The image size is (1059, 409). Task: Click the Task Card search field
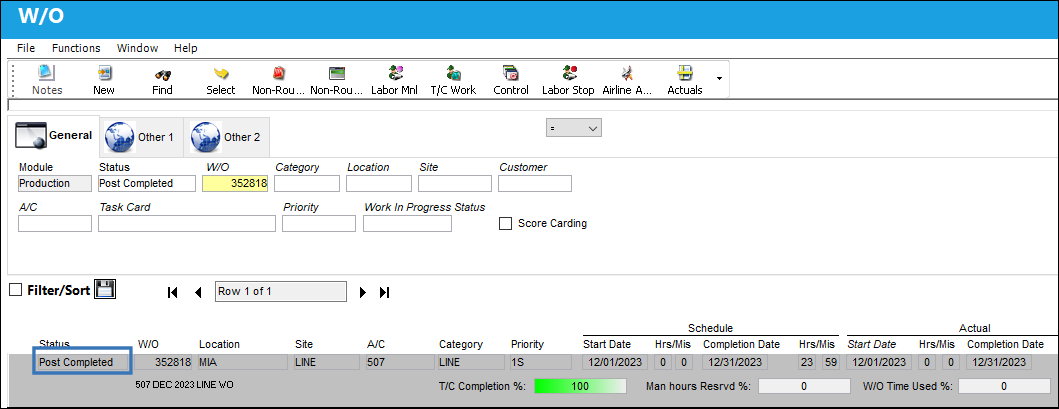point(187,223)
